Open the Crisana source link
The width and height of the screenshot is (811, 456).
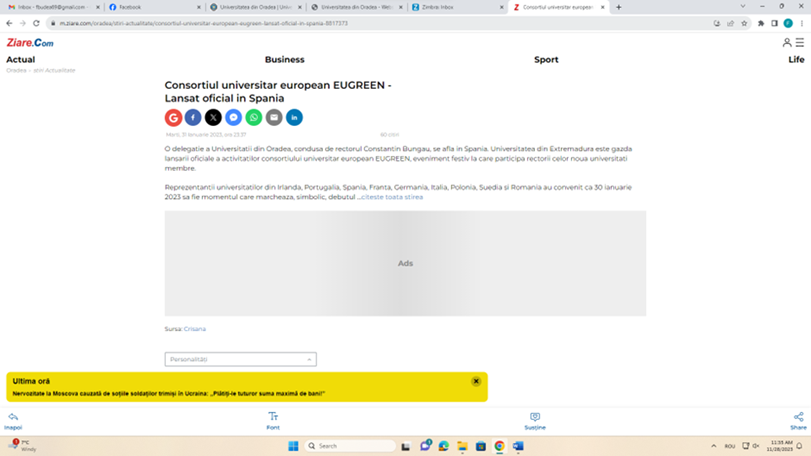pyautogui.click(x=194, y=329)
